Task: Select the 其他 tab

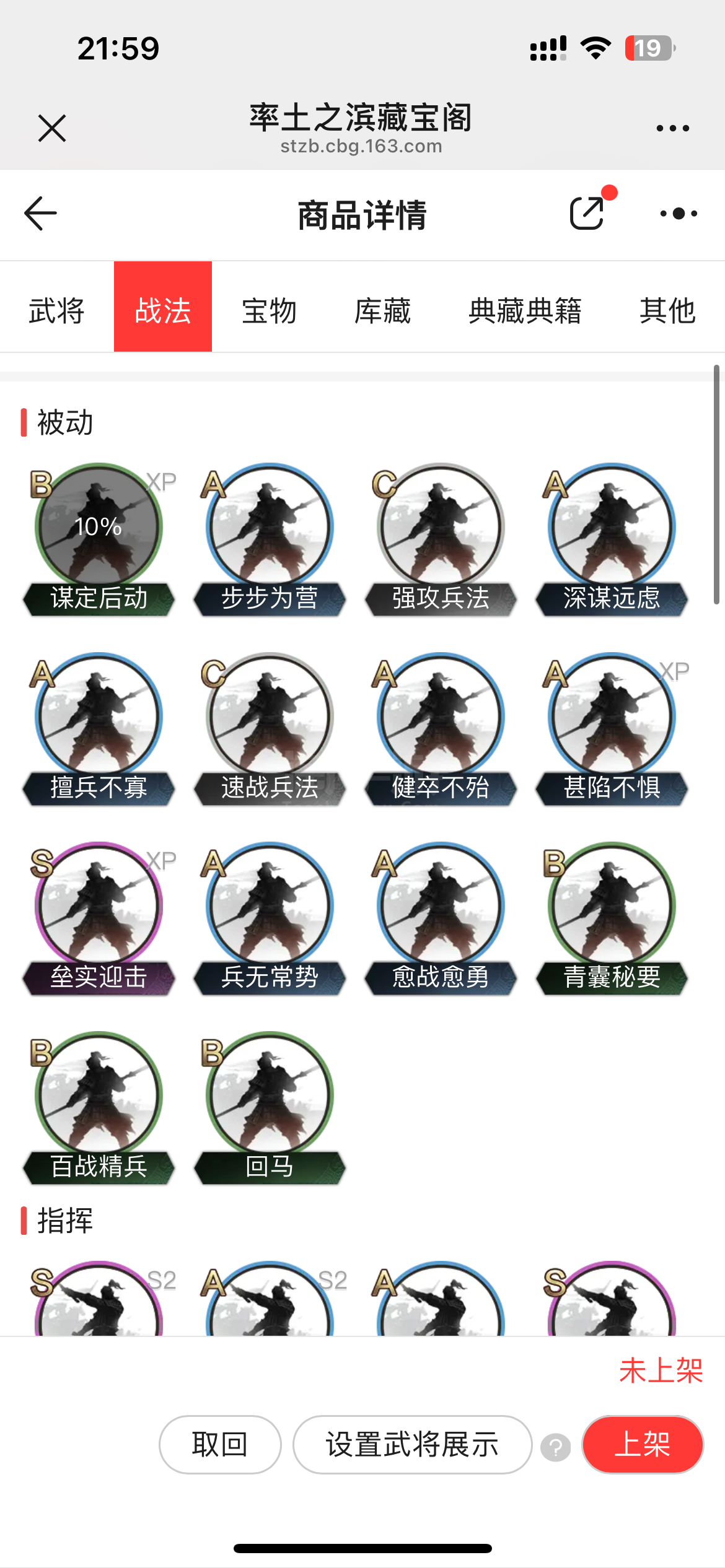Action: (667, 310)
